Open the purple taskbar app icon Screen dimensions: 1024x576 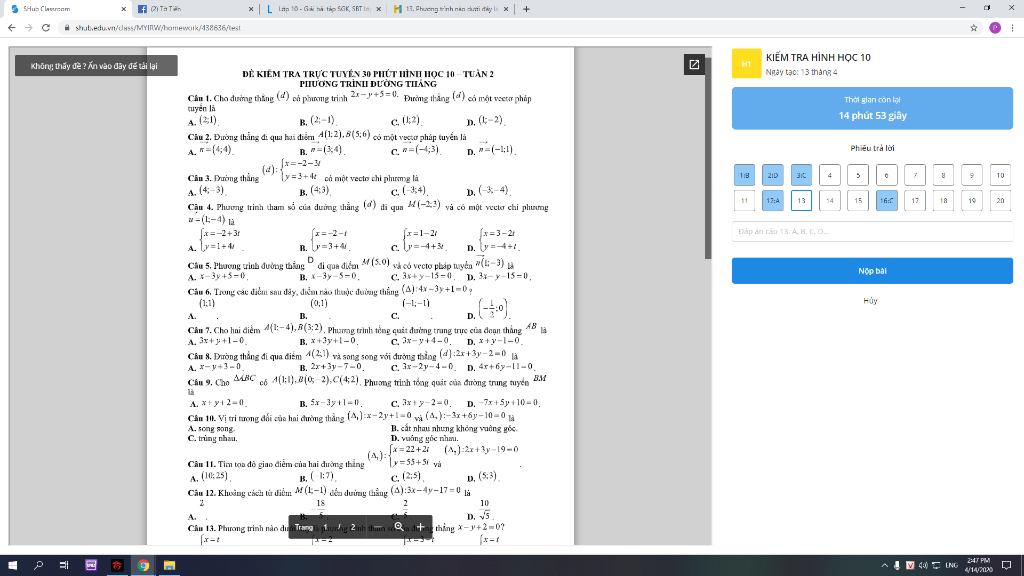[x=91, y=565]
